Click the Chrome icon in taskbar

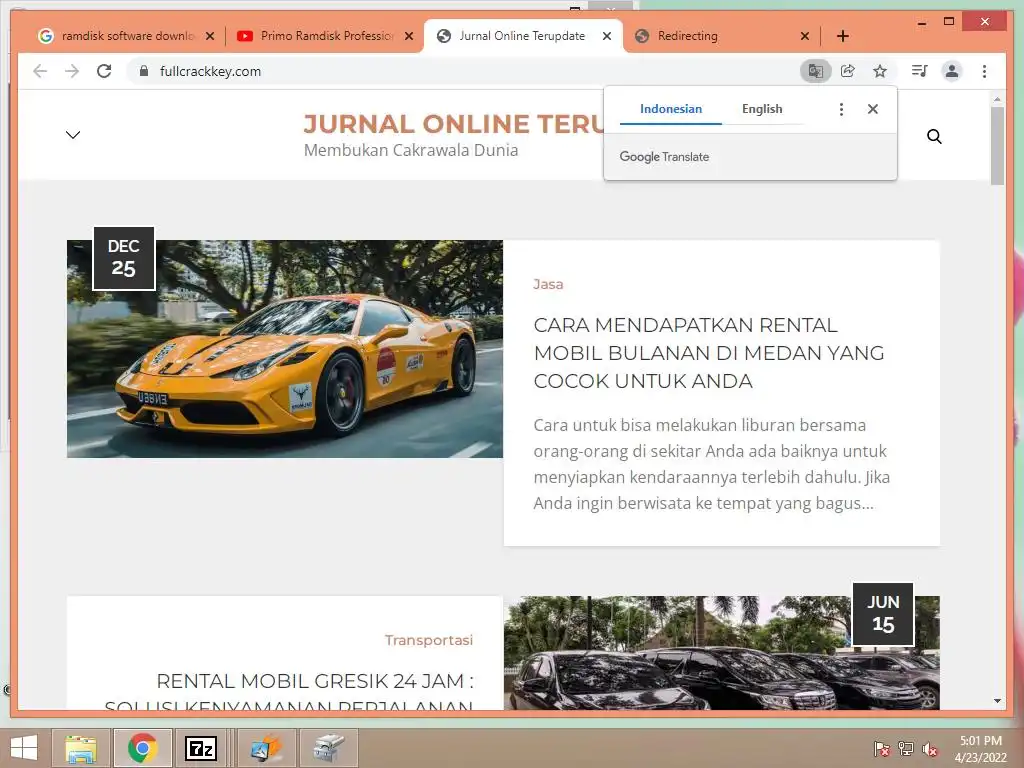tap(143, 748)
